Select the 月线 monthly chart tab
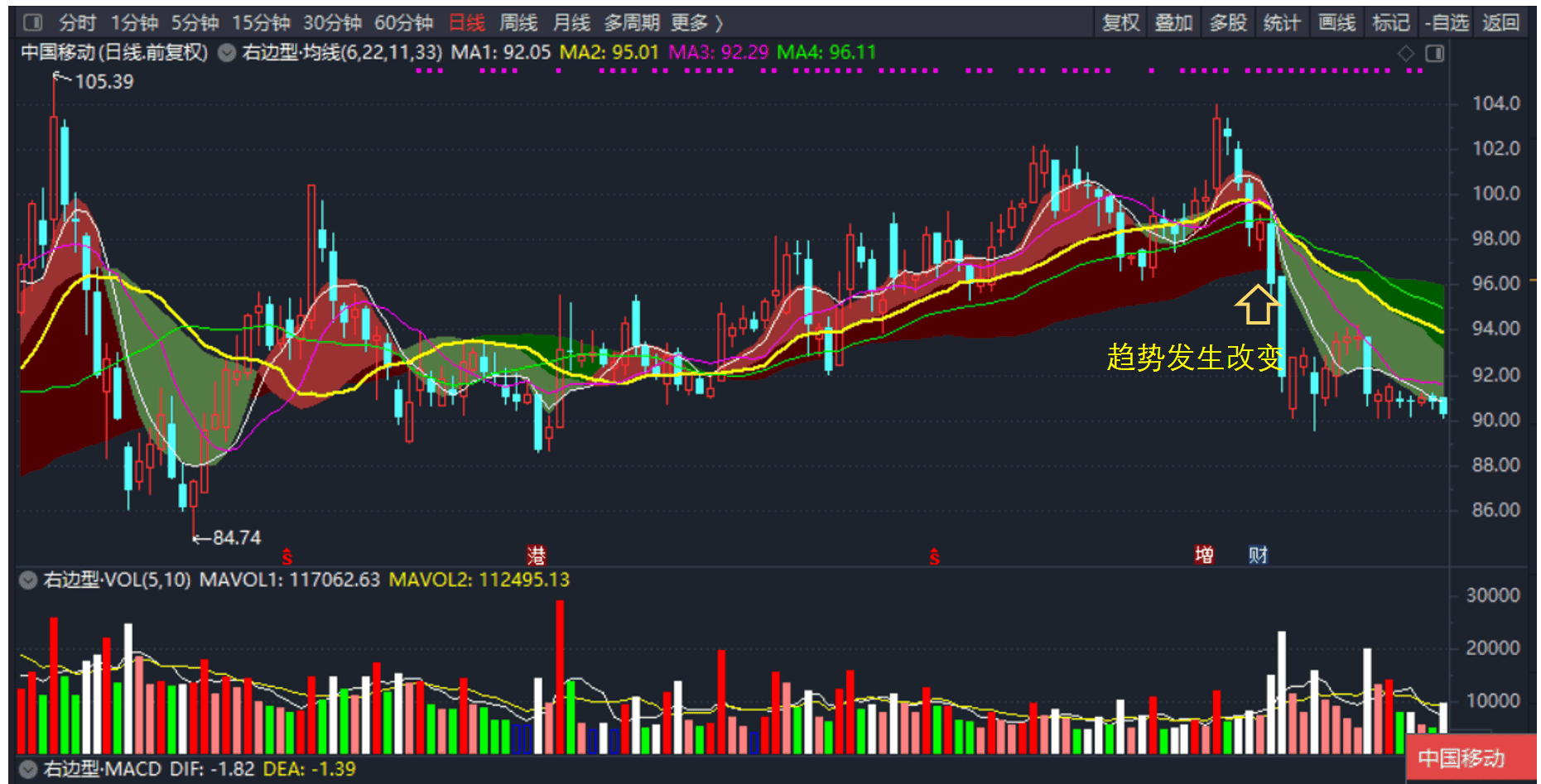The width and height of the screenshot is (1541, 784). click(x=571, y=22)
